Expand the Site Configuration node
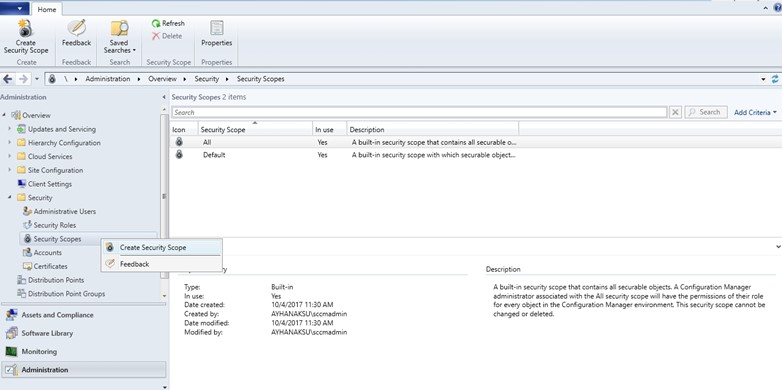This screenshot has height=390, width=782. (x=9, y=170)
